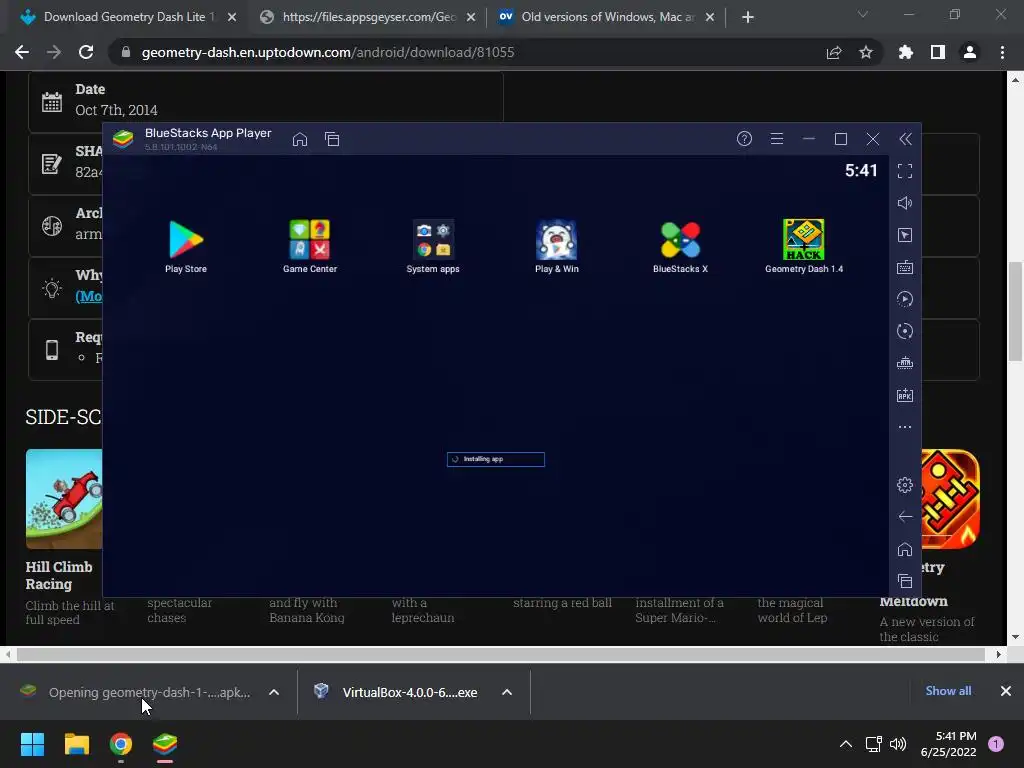Click the sync operations icon in sidebar

point(904,299)
